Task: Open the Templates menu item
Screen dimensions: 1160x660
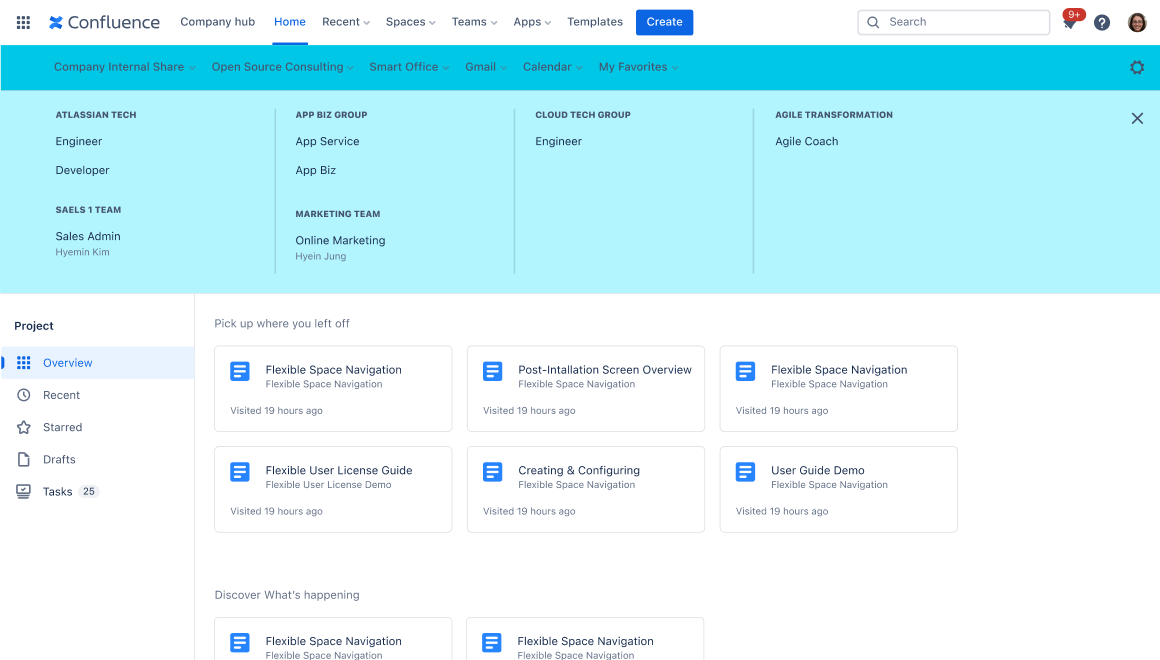Action: (595, 22)
